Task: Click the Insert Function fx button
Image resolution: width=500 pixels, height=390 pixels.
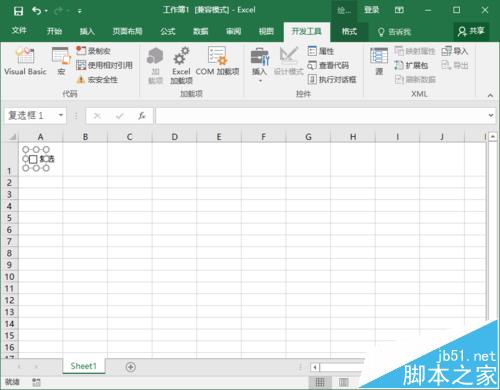Action: [142, 116]
